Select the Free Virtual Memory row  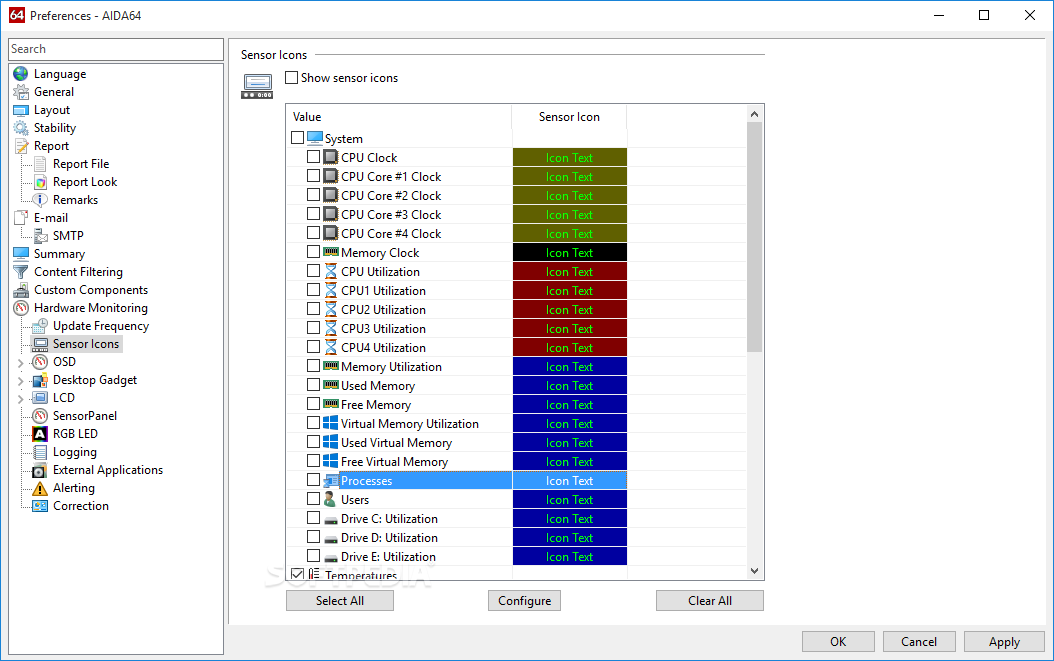(x=394, y=462)
